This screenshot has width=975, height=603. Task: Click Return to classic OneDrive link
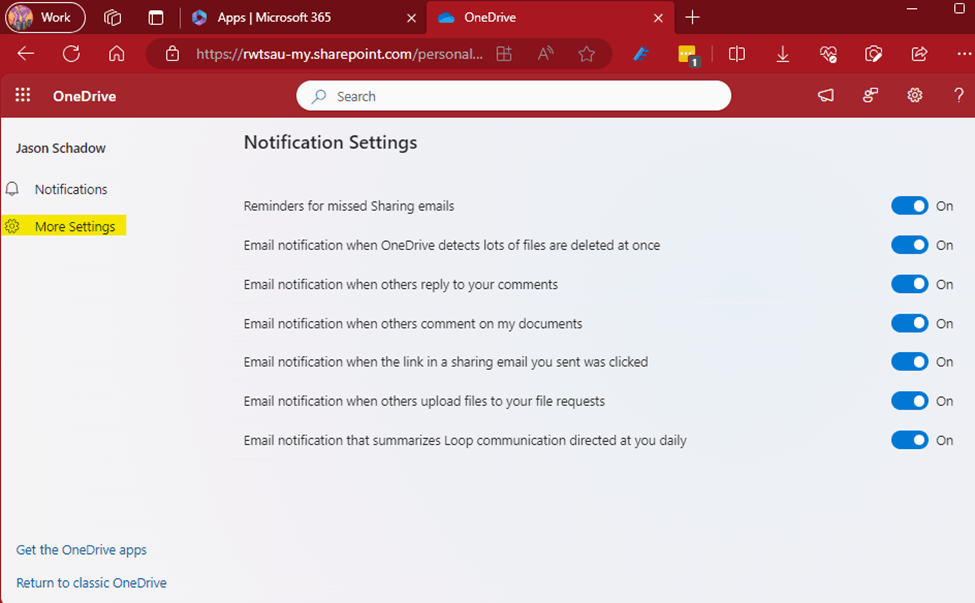point(91,583)
